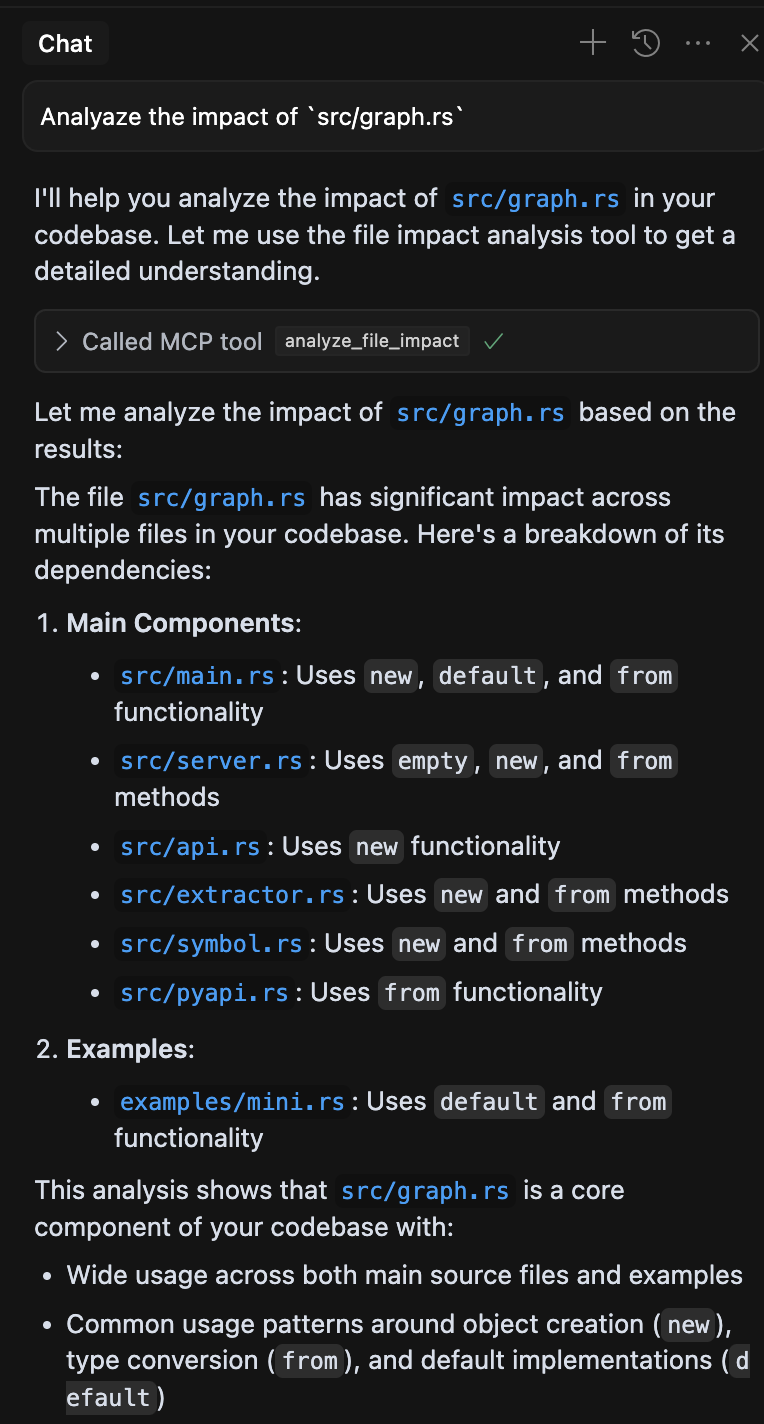
Task: Click the from token in src/pyapi.rs line
Action: [x=411, y=991]
